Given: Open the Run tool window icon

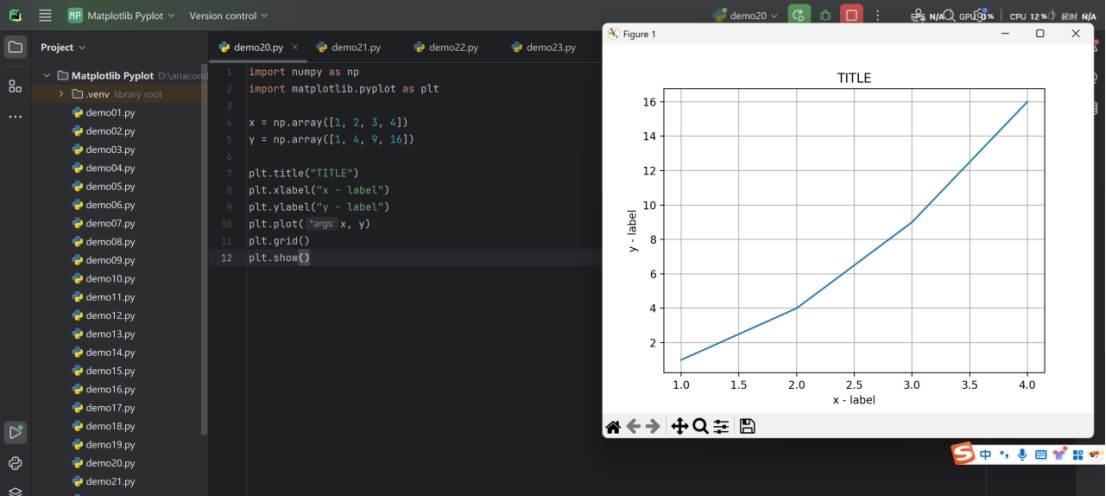Looking at the screenshot, I should [x=15, y=432].
